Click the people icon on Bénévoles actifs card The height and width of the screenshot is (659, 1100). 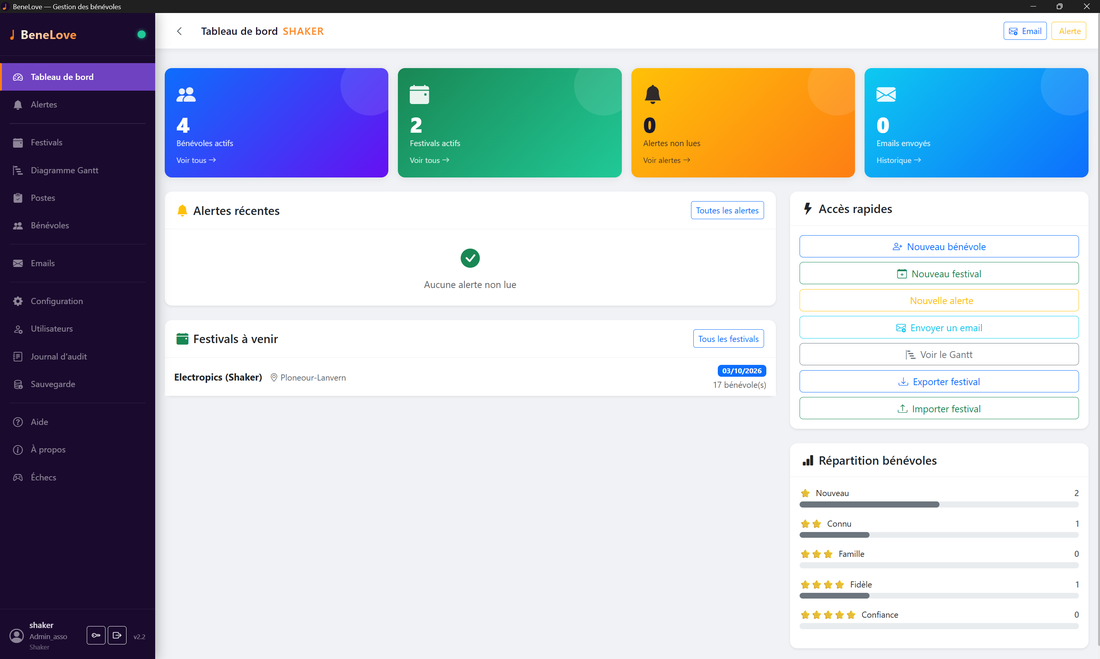point(186,94)
